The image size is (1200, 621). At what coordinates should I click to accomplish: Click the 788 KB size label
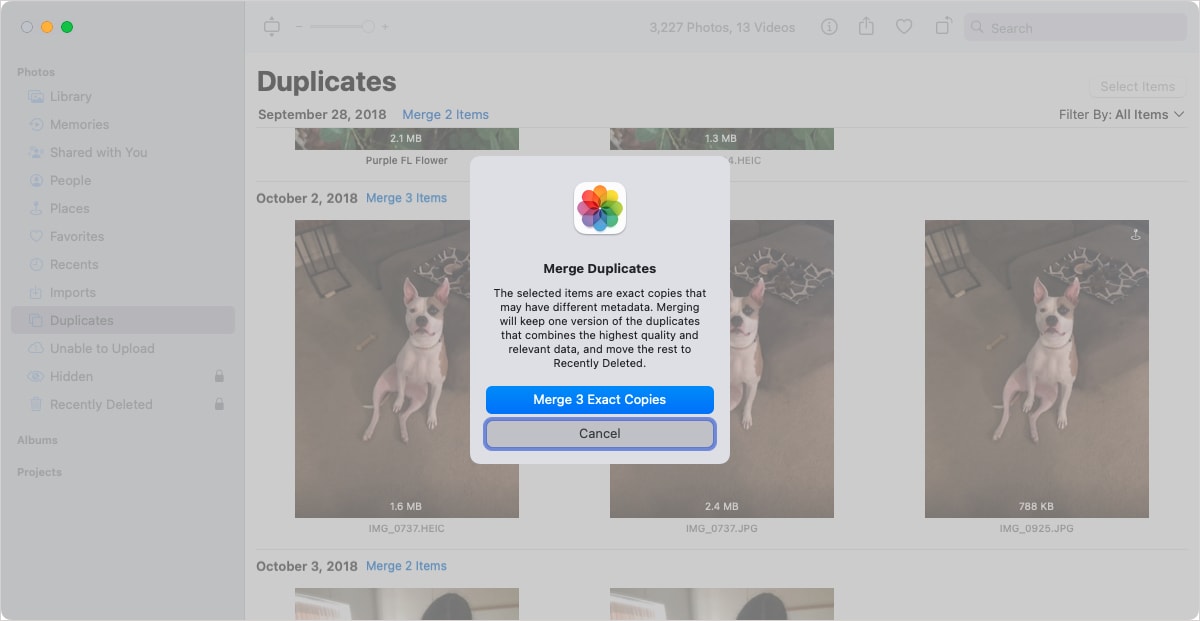tap(1037, 506)
